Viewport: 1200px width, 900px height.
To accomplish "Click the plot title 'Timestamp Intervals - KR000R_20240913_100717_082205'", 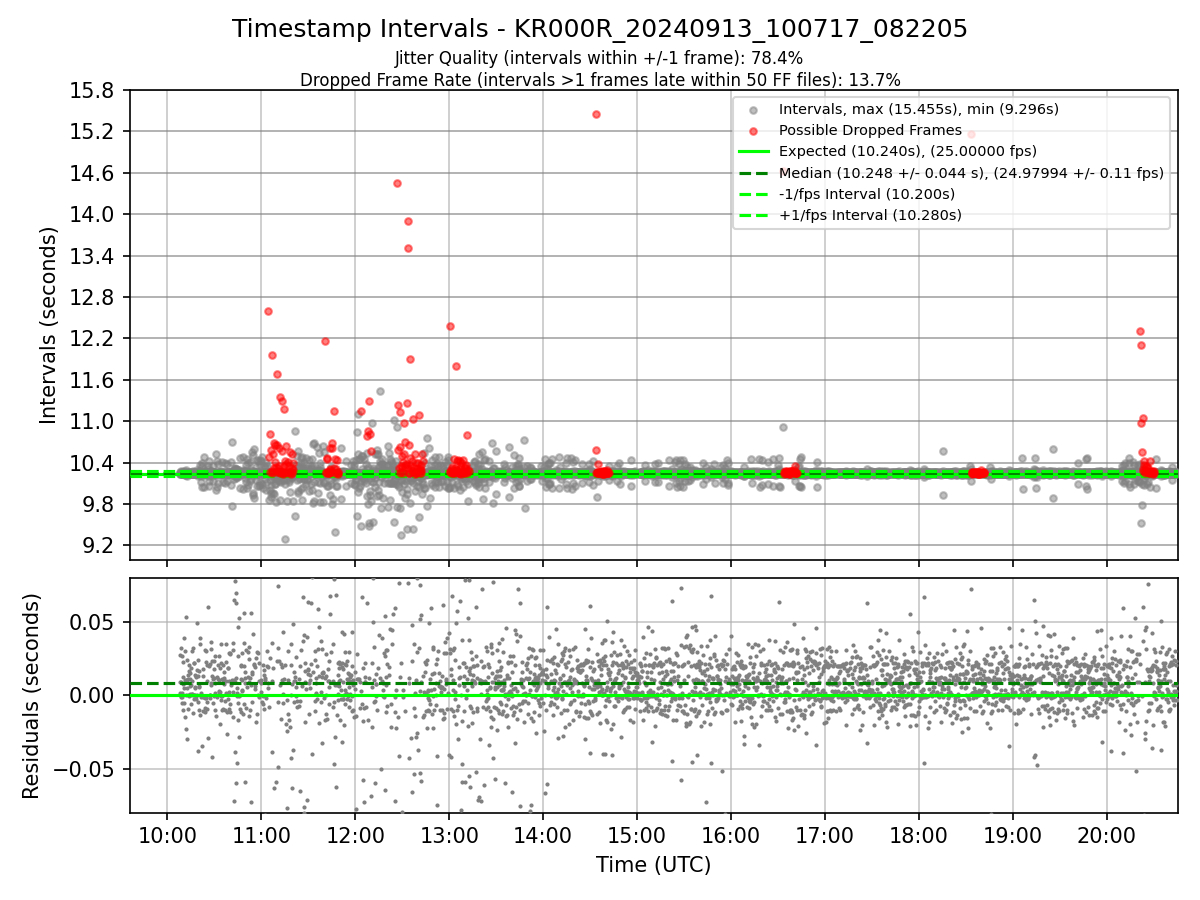I will pyautogui.click(x=600, y=29).
